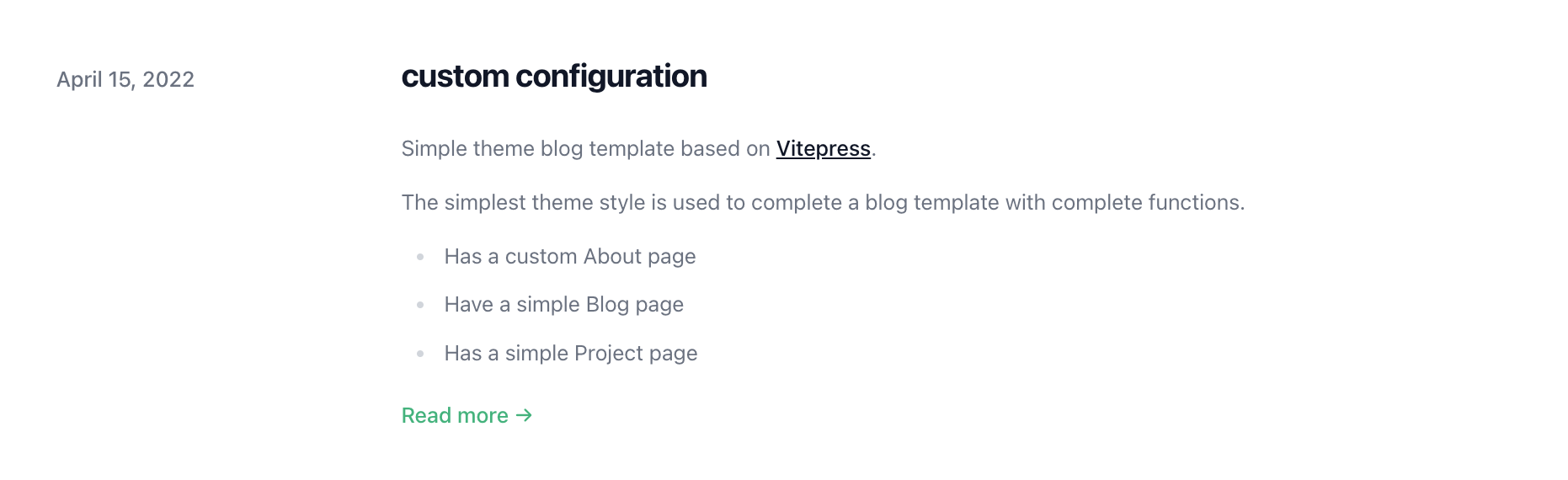Image resolution: width=1568 pixels, height=480 pixels.
Task: Select the "Has a simple Project page" list item
Action: pos(570,354)
